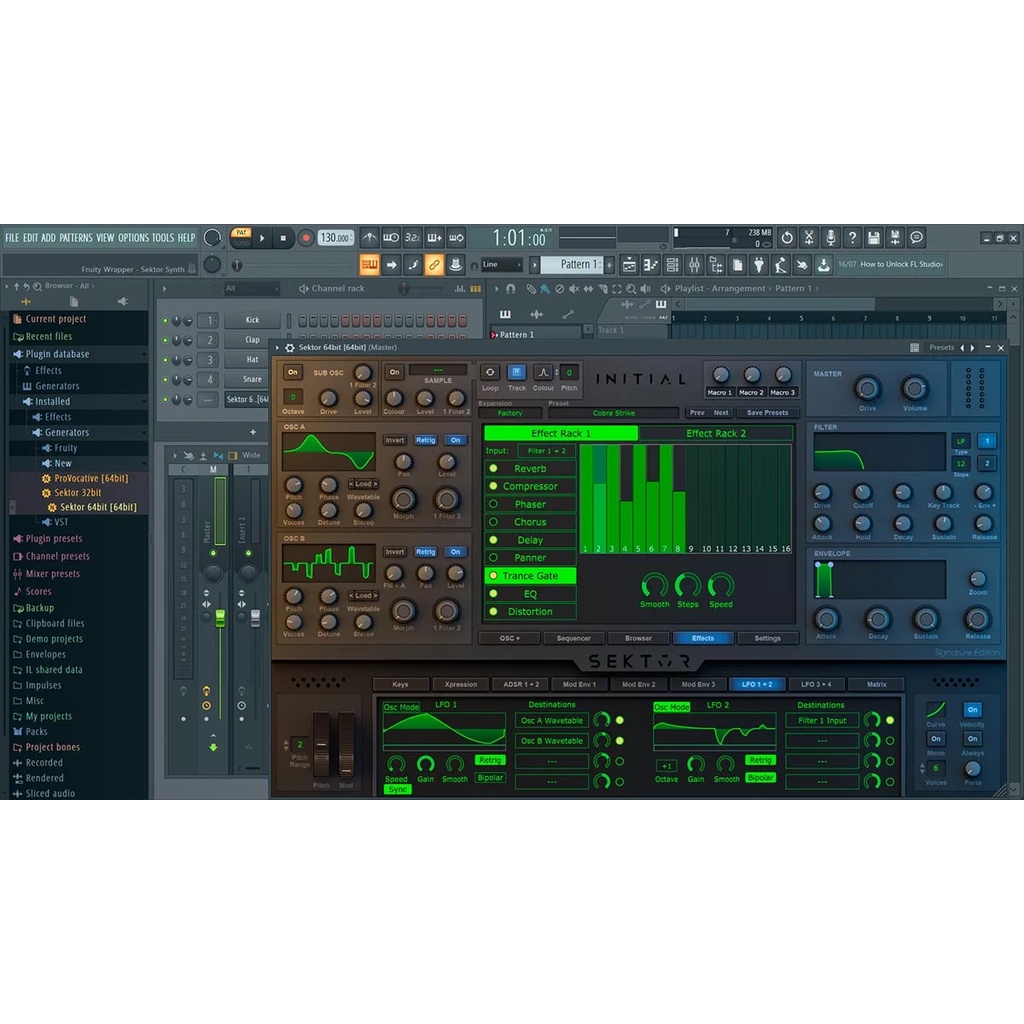The image size is (1024, 1024).
Task: Toggle PAT/SONG mode switch
Action: (x=241, y=238)
